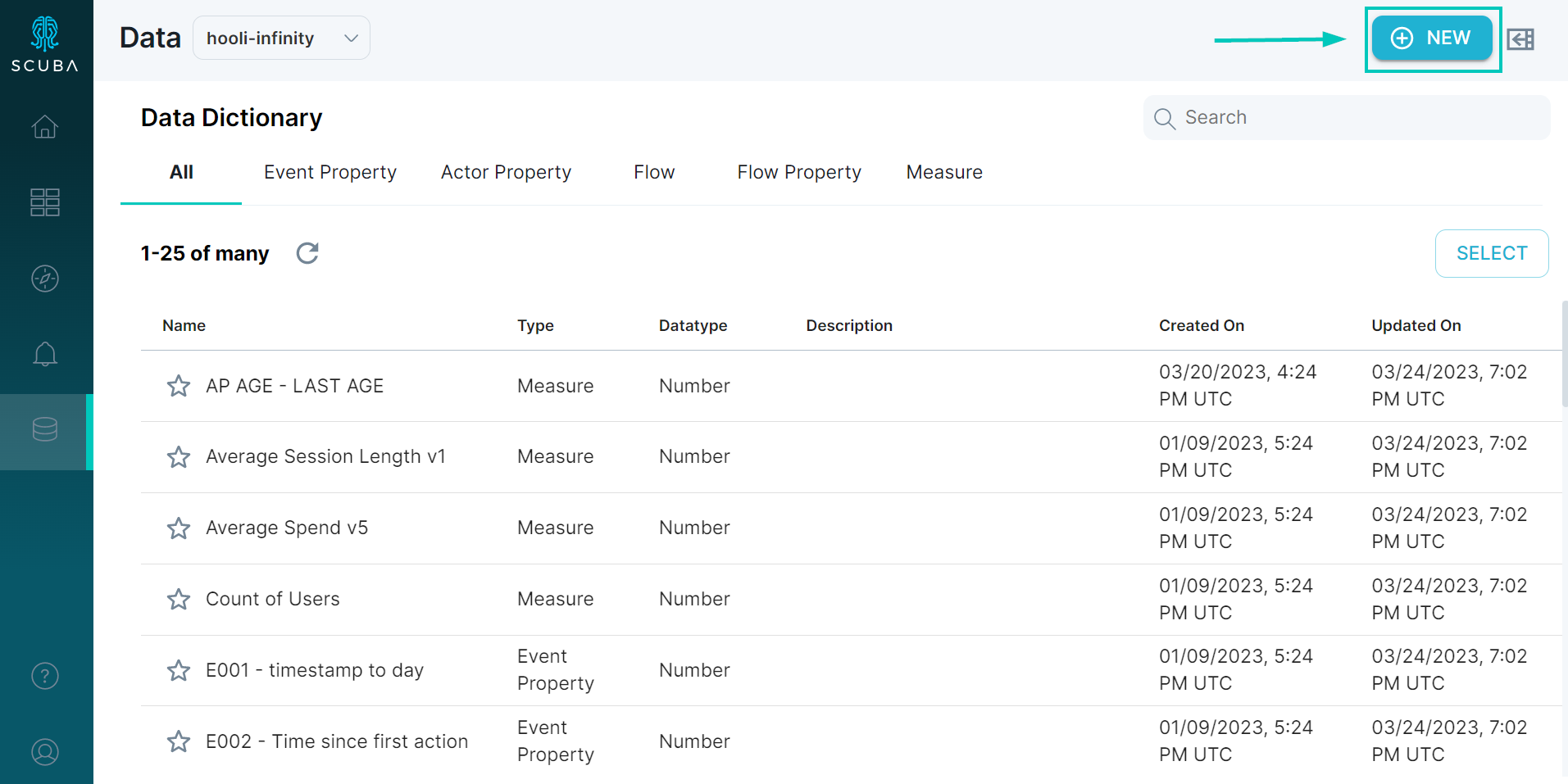Open the help question mark icon

pos(45,676)
